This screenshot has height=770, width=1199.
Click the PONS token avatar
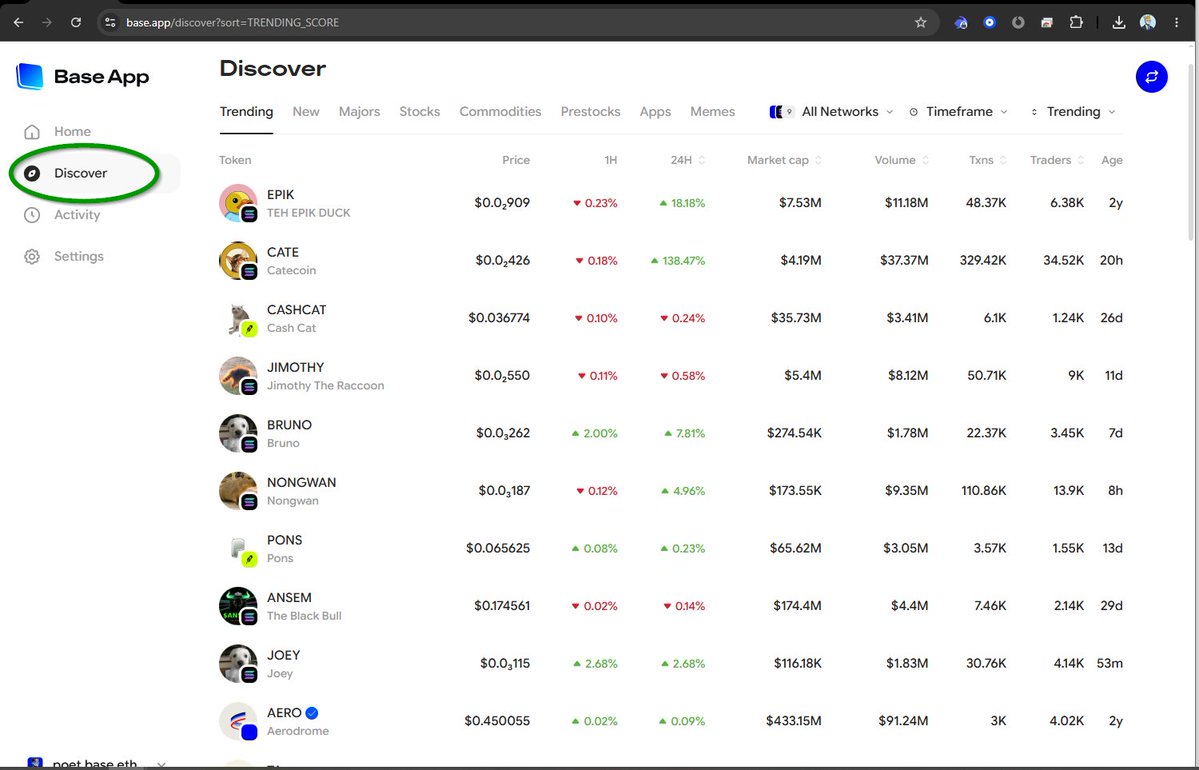coord(238,548)
